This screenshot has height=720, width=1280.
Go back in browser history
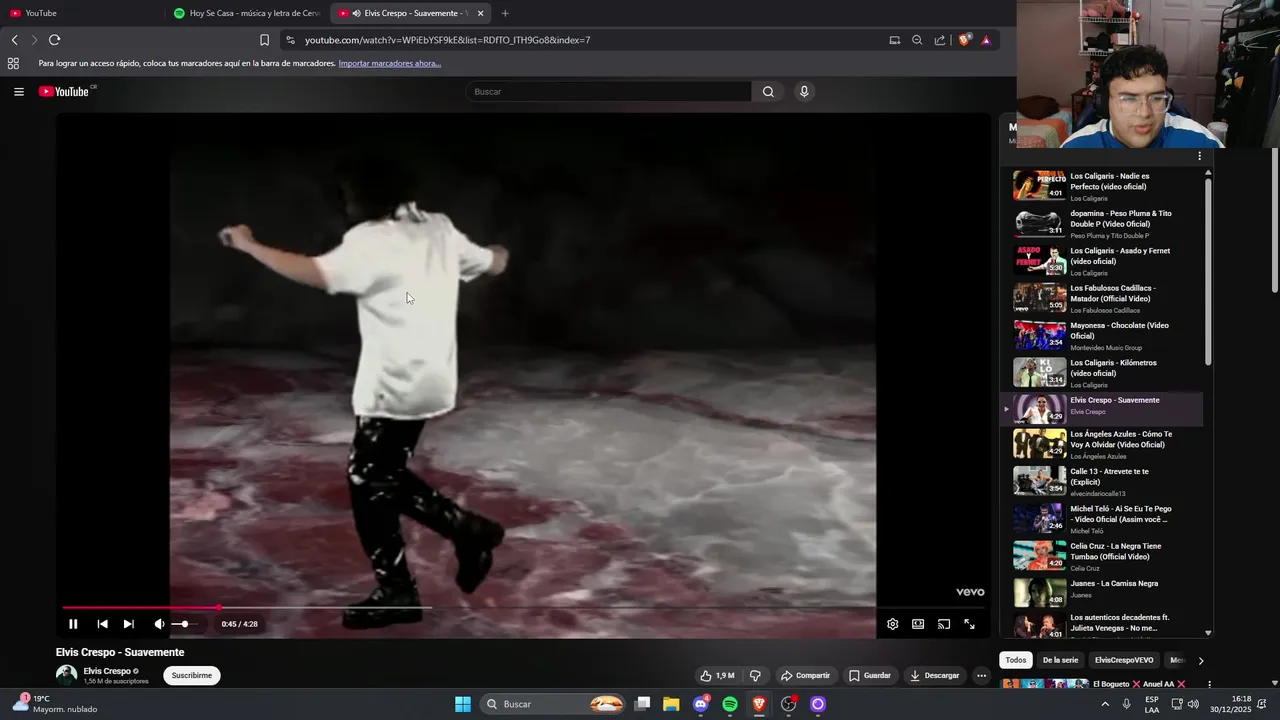pos(14,40)
